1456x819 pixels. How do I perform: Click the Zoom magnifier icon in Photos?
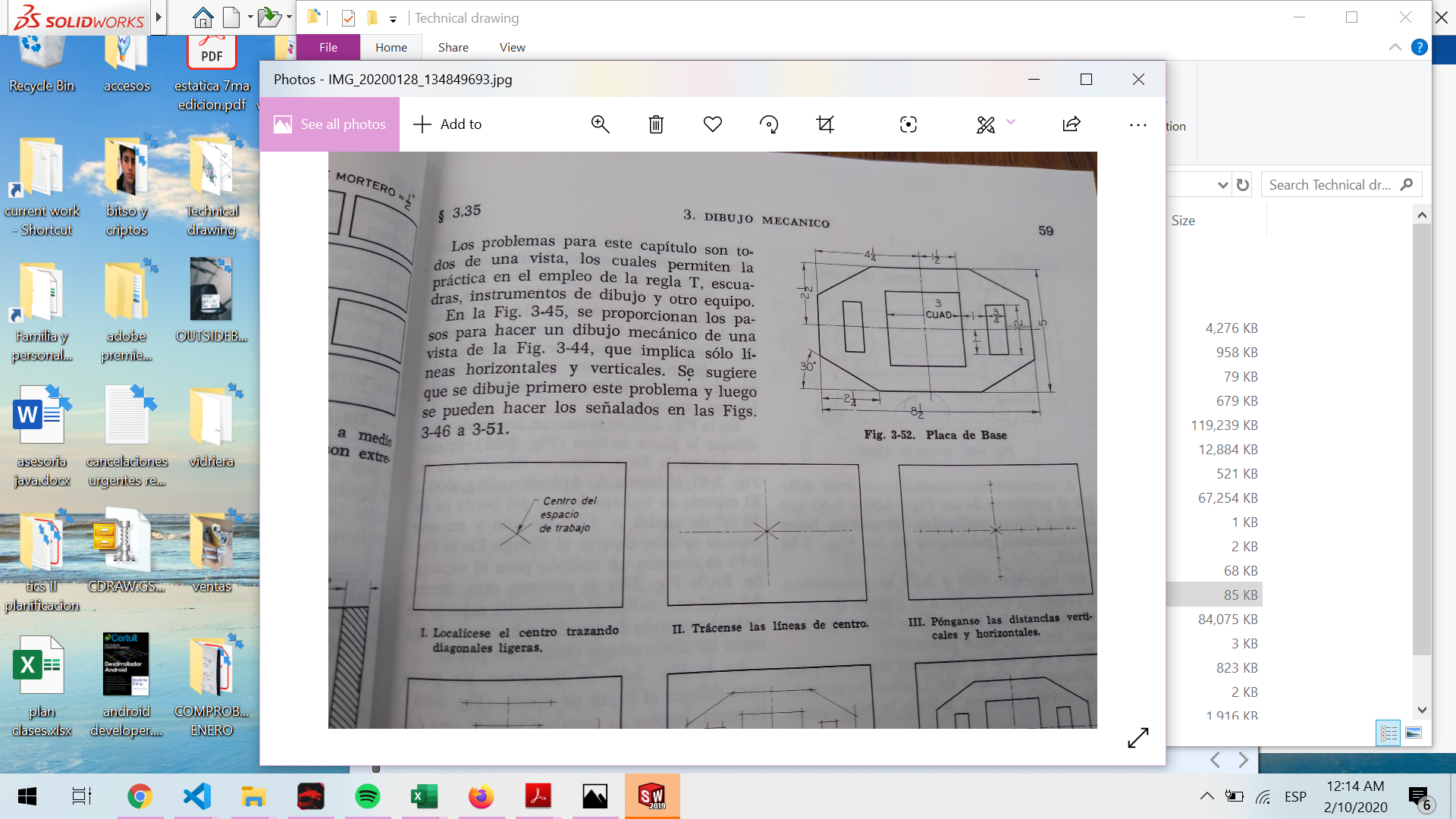click(x=600, y=124)
